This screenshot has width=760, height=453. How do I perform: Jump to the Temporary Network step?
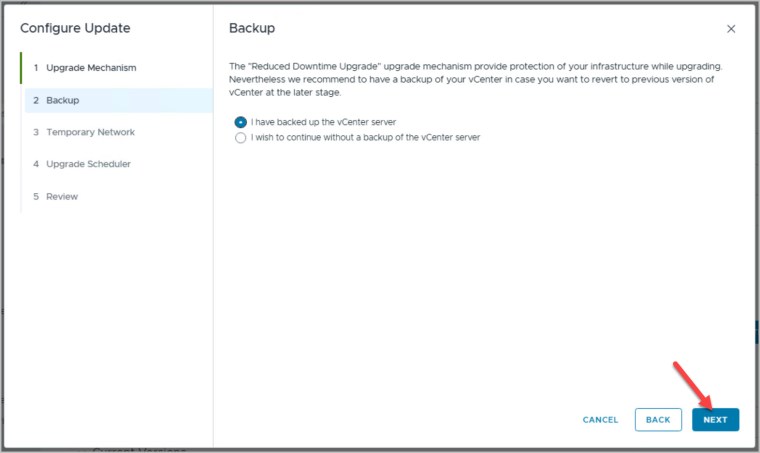(90, 132)
